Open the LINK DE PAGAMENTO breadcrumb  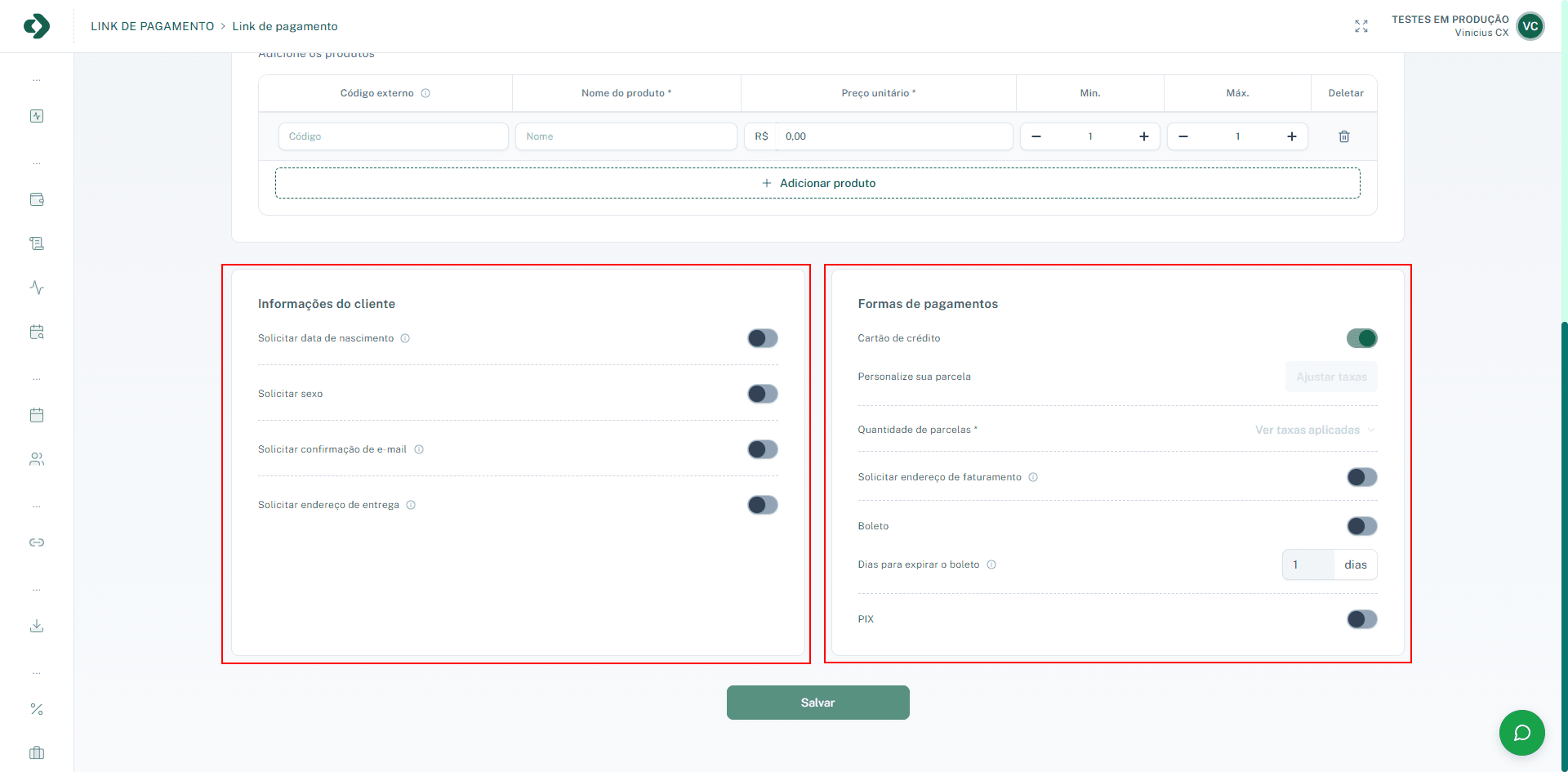(x=155, y=25)
